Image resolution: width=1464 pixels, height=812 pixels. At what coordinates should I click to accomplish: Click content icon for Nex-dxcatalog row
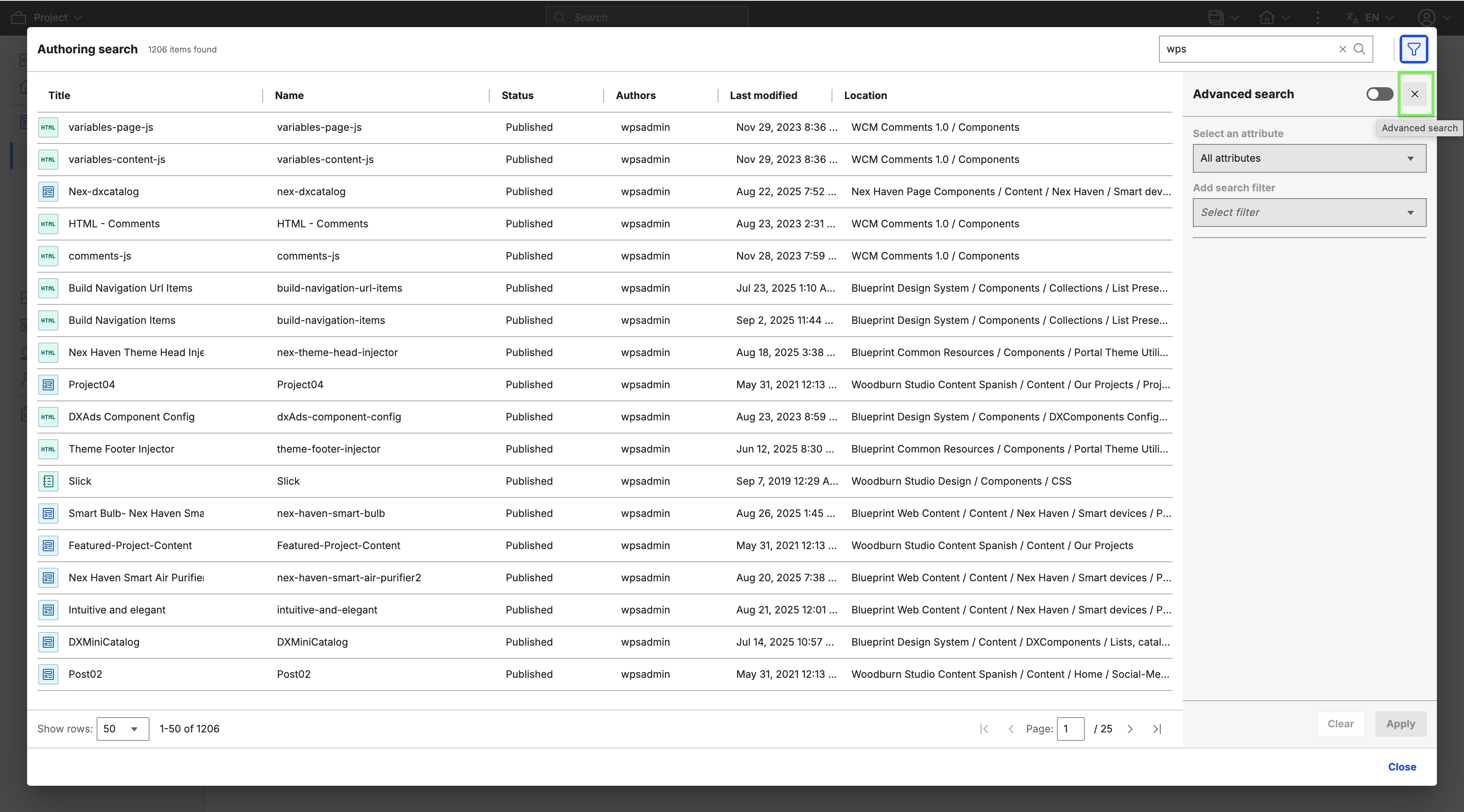[48, 192]
